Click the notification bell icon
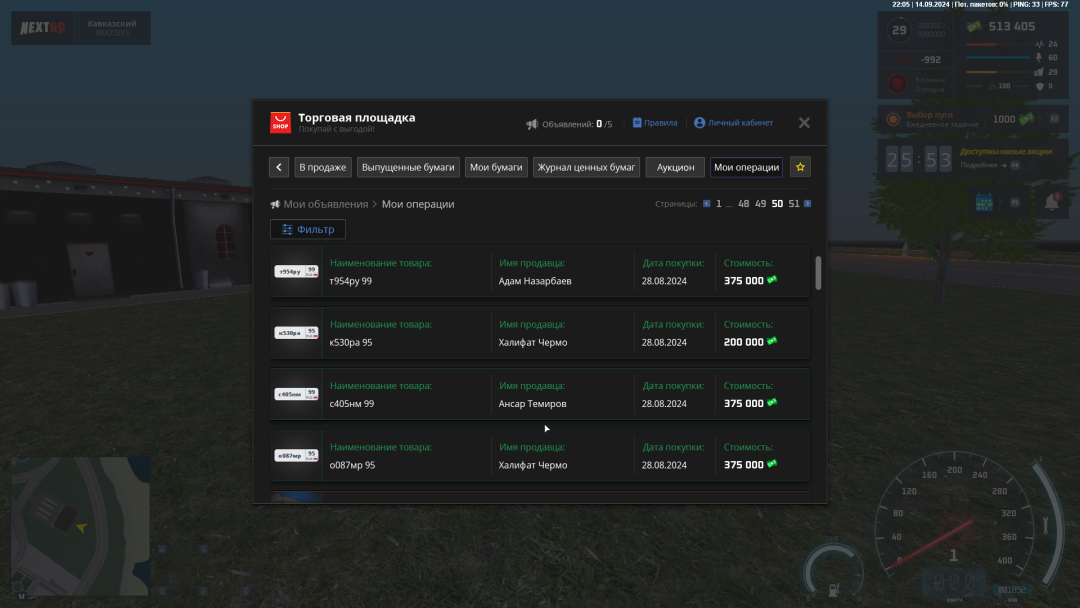 click(1052, 202)
